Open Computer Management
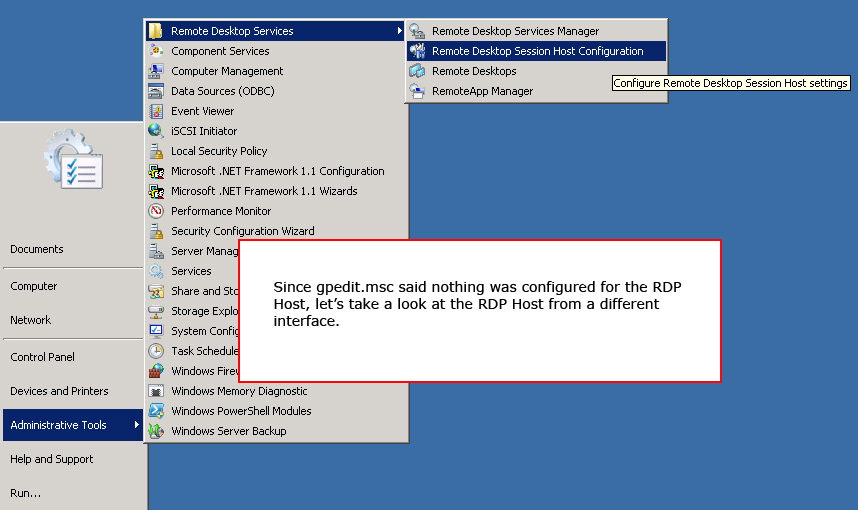Screen dimensions: 858x510 (276, 71)
